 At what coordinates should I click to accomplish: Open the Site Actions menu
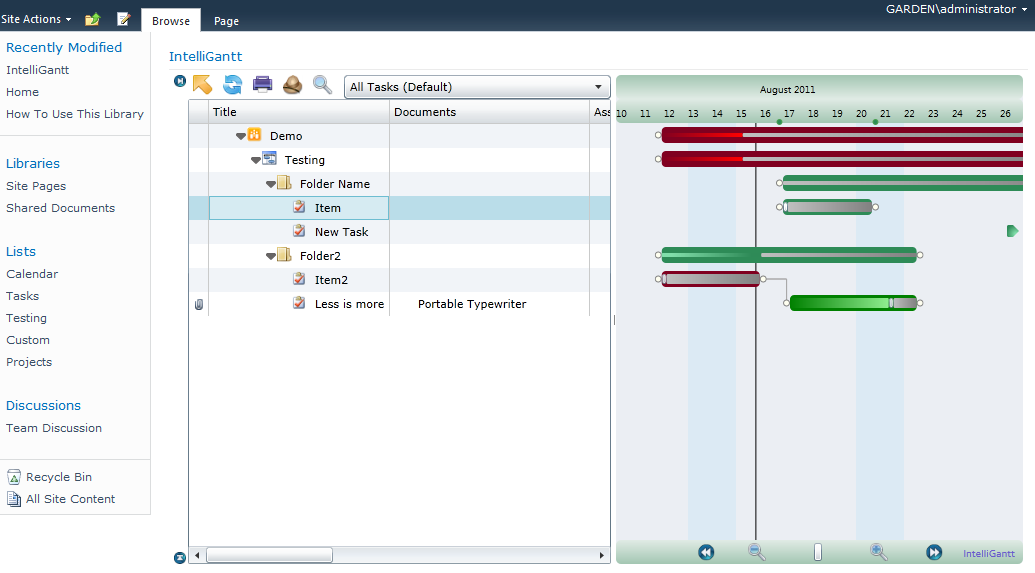36,19
